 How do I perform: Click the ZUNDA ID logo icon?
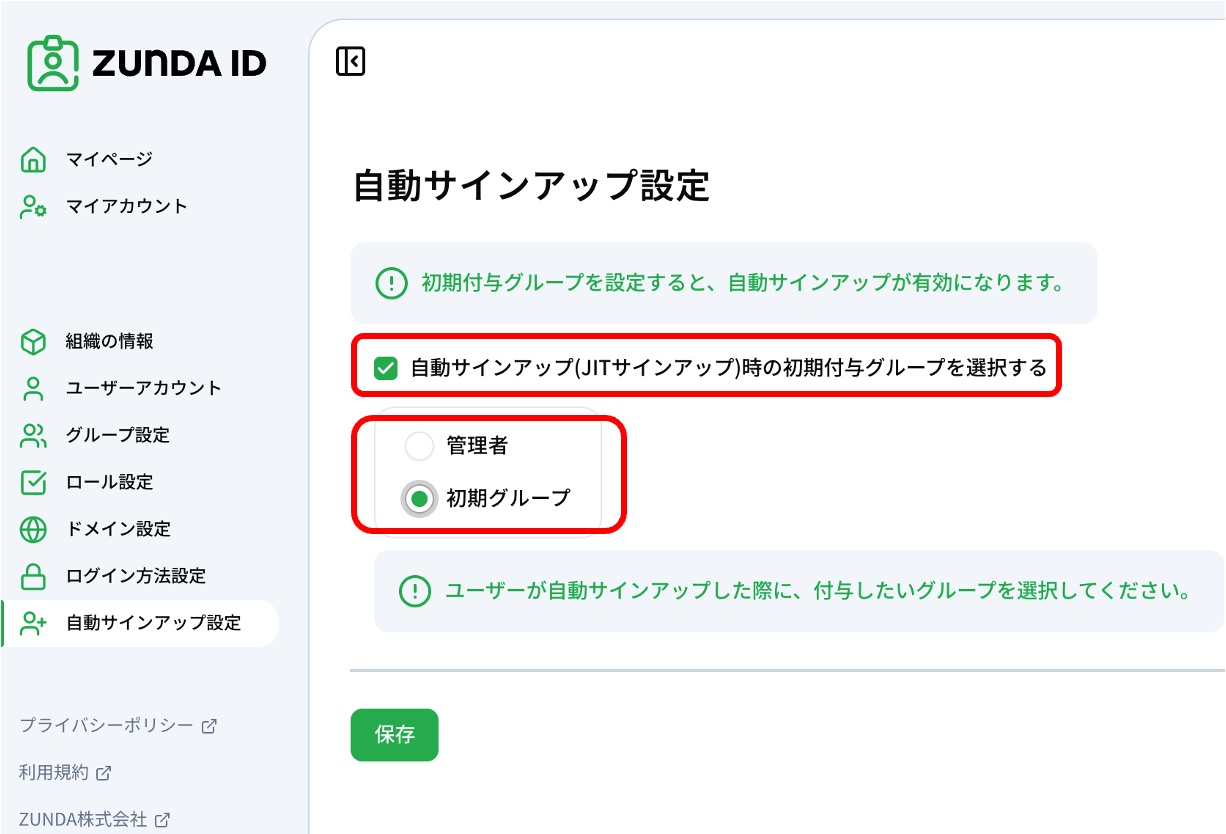tap(53, 64)
